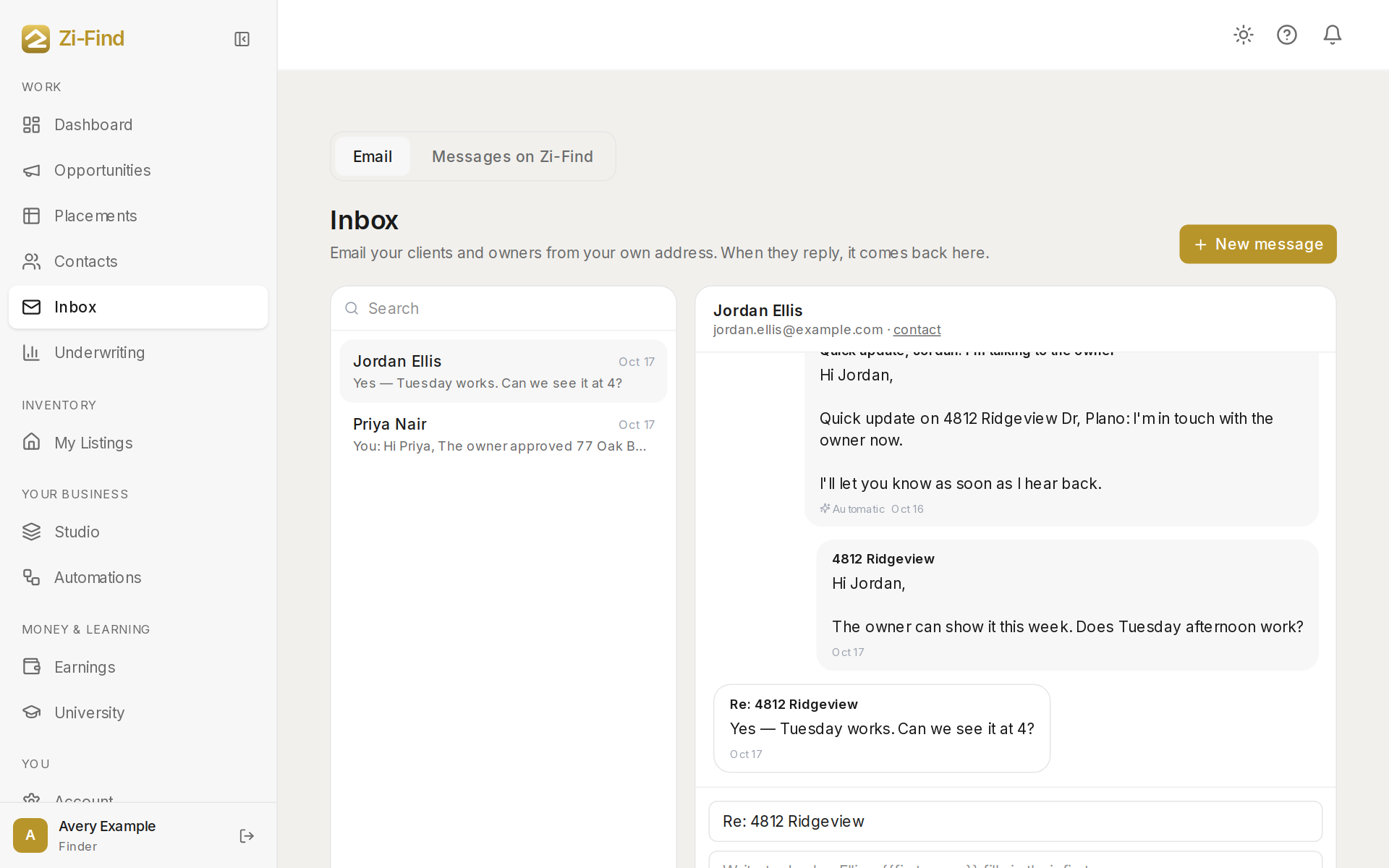Open Dashboard in sidebar
This screenshot has height=868, width=1389.
click(x=138, y=124)
